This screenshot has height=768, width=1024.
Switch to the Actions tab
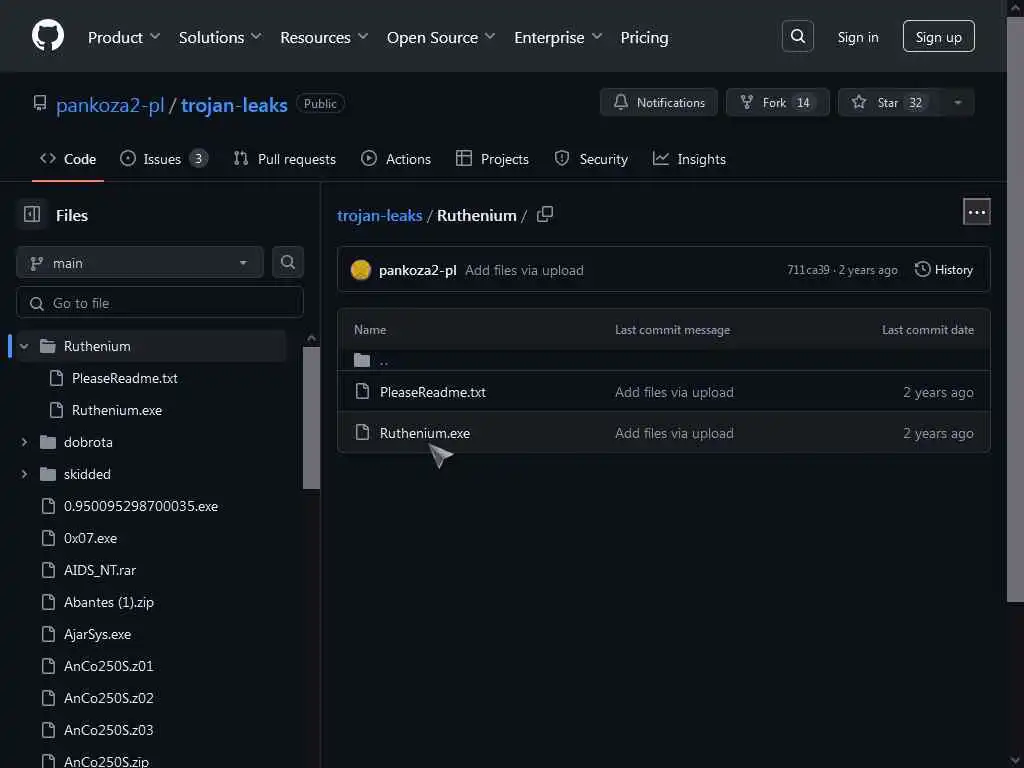[x=396, y=159]
